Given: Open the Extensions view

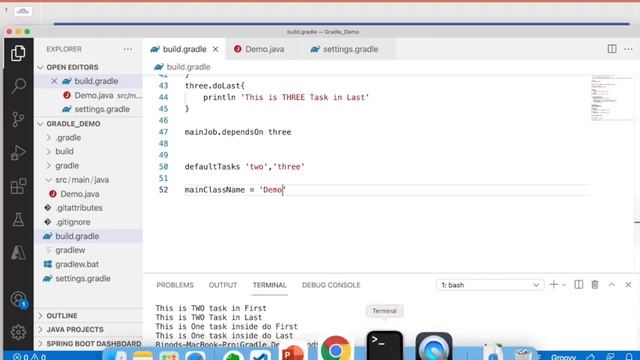Looking at the screenshot, I should (18, 186).
